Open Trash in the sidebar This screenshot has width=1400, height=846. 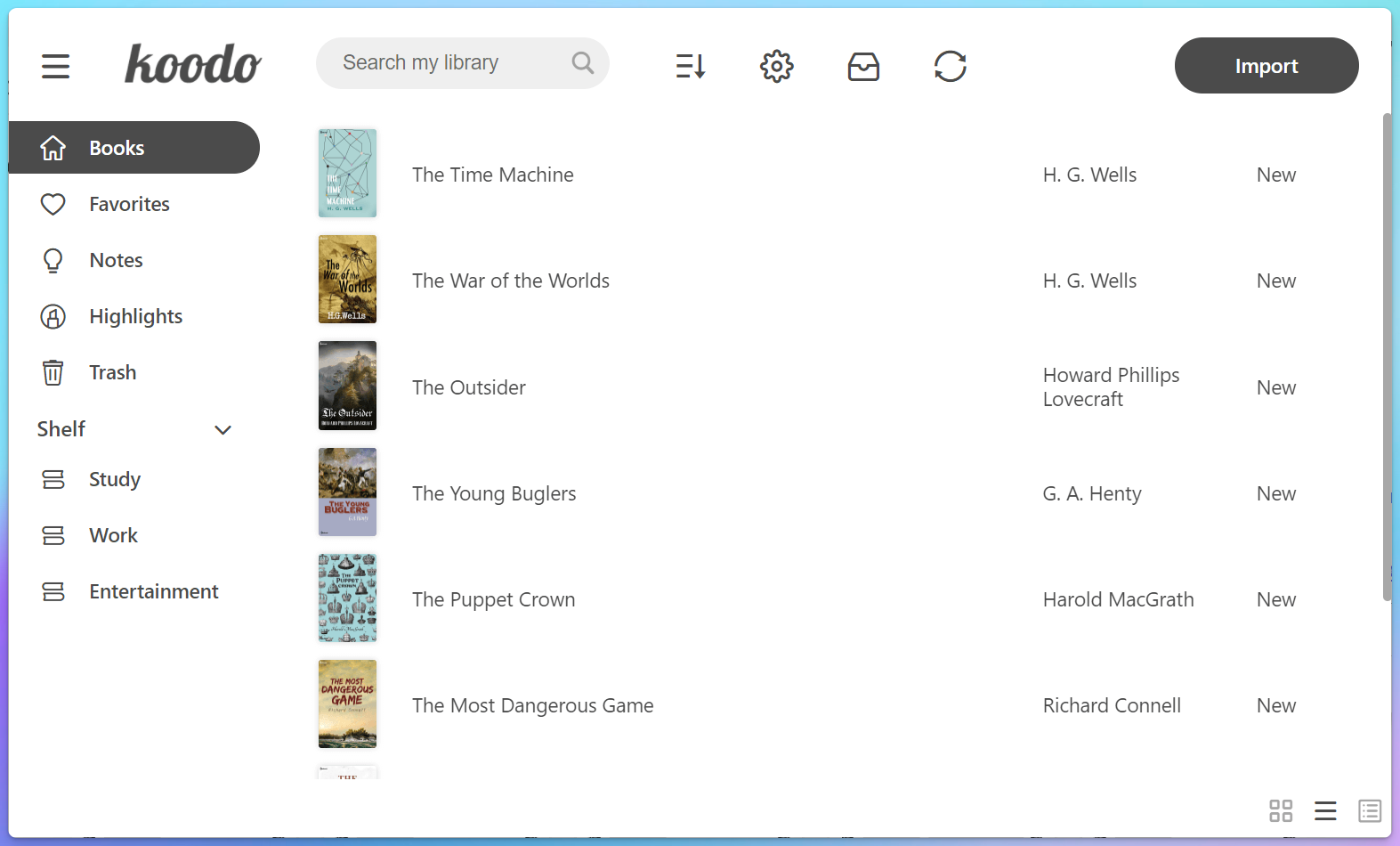112,372
